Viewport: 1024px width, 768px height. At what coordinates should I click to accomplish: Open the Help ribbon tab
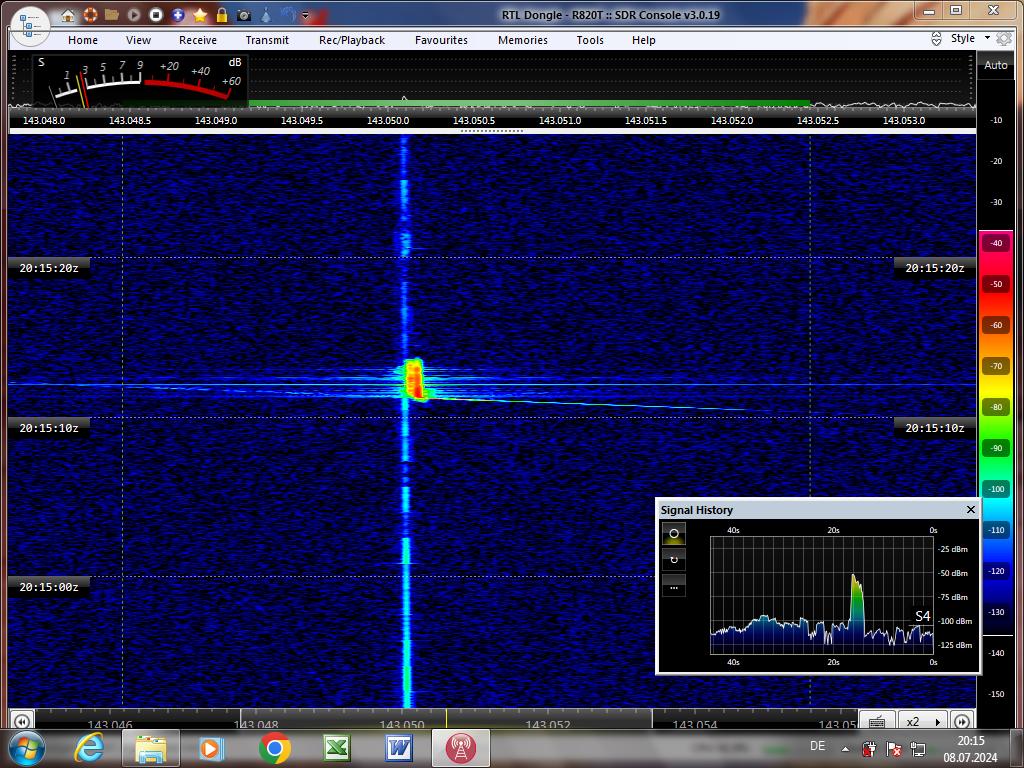pos(643,40)
